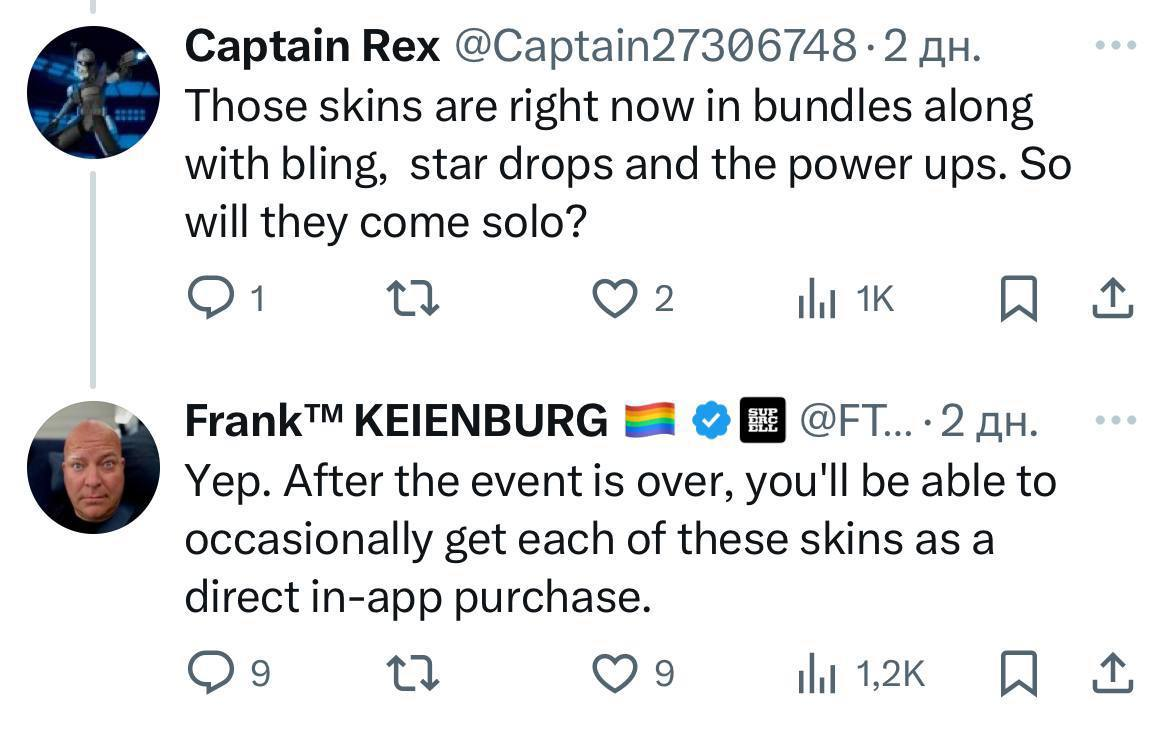The image size is (1170, 736).
Task: View analytics of Captain Rex's tweet
Action: 816,299
